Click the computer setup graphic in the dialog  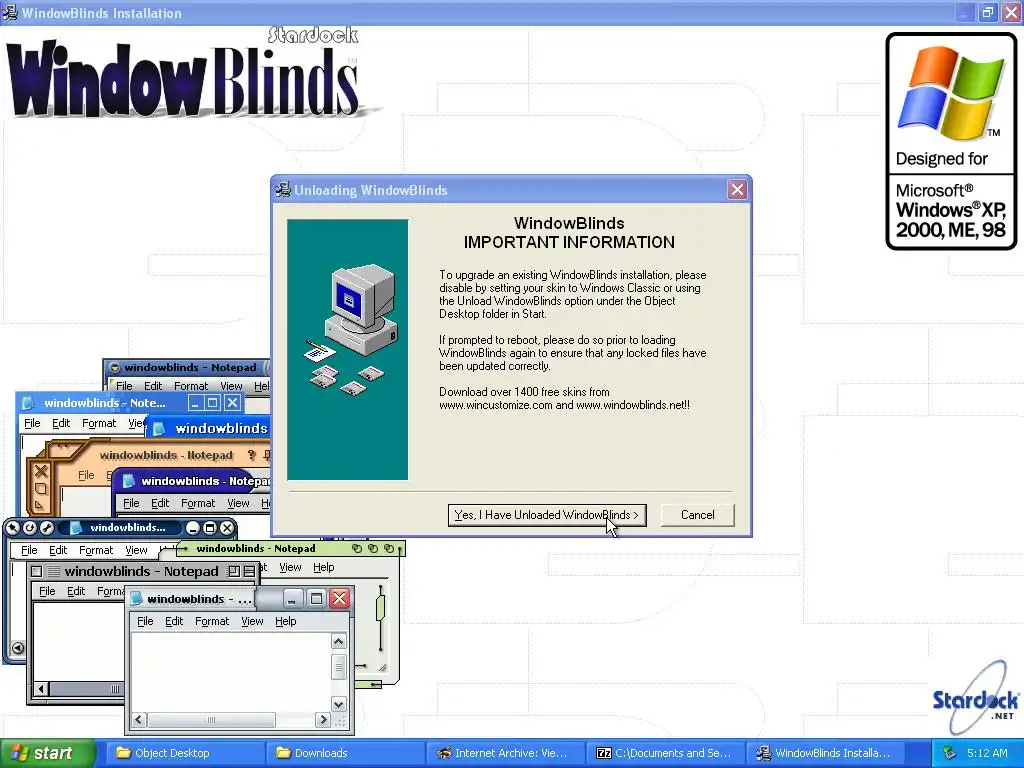347,349
